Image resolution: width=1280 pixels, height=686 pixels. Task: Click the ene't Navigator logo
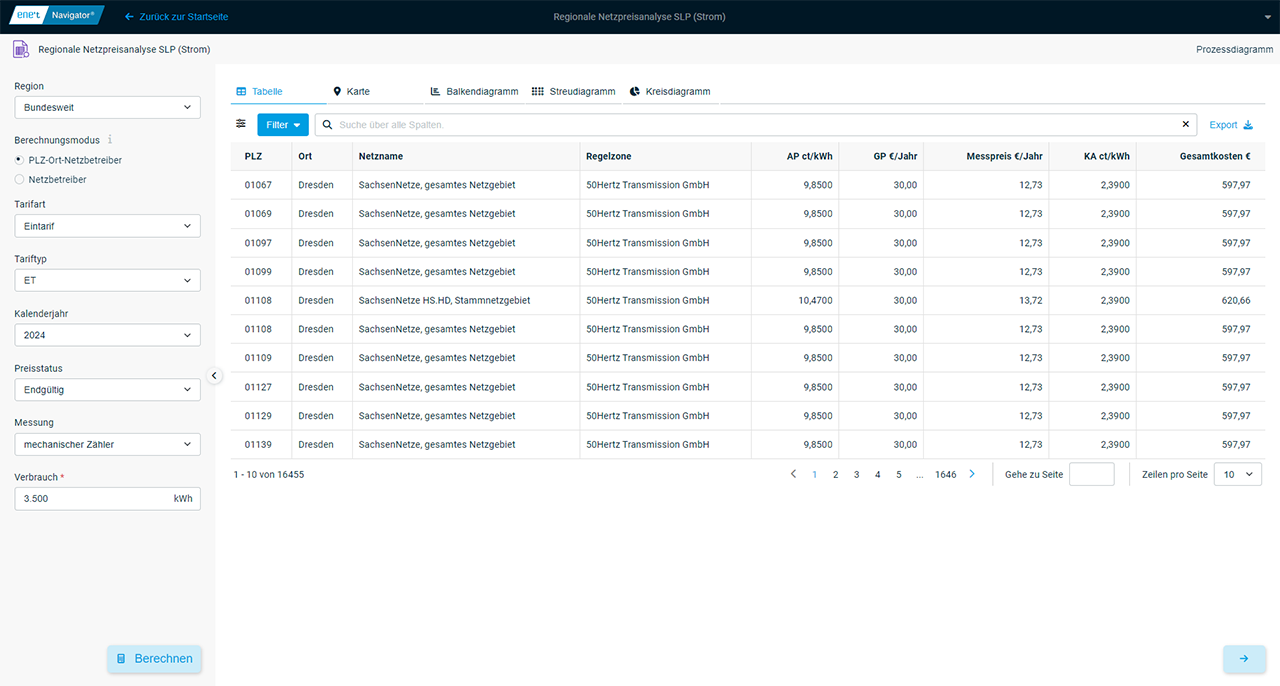57,16
